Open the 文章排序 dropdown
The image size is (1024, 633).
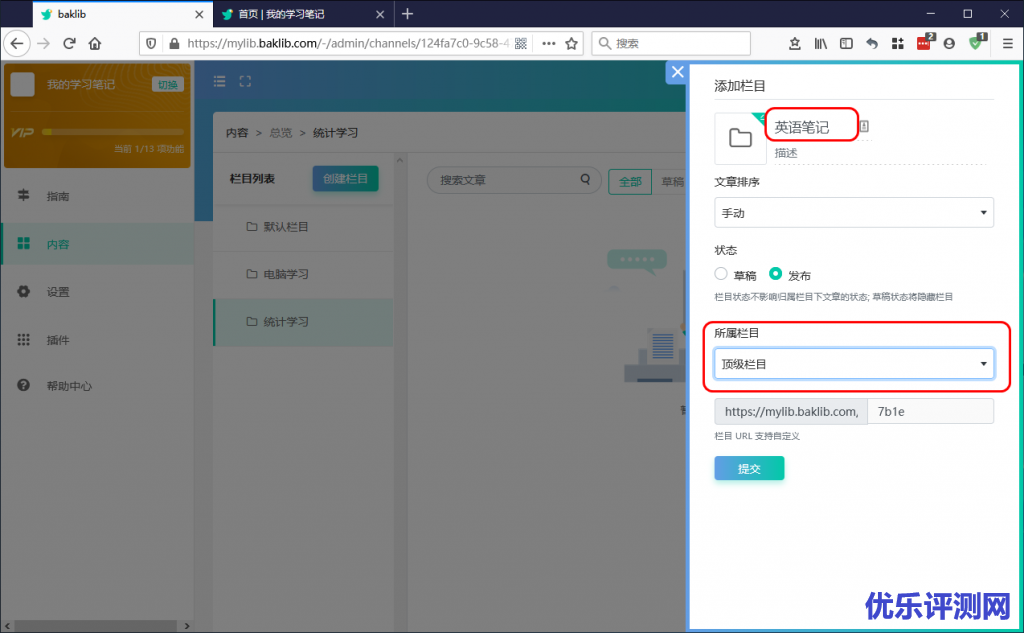pyautogui.click(x=853, y=213)
